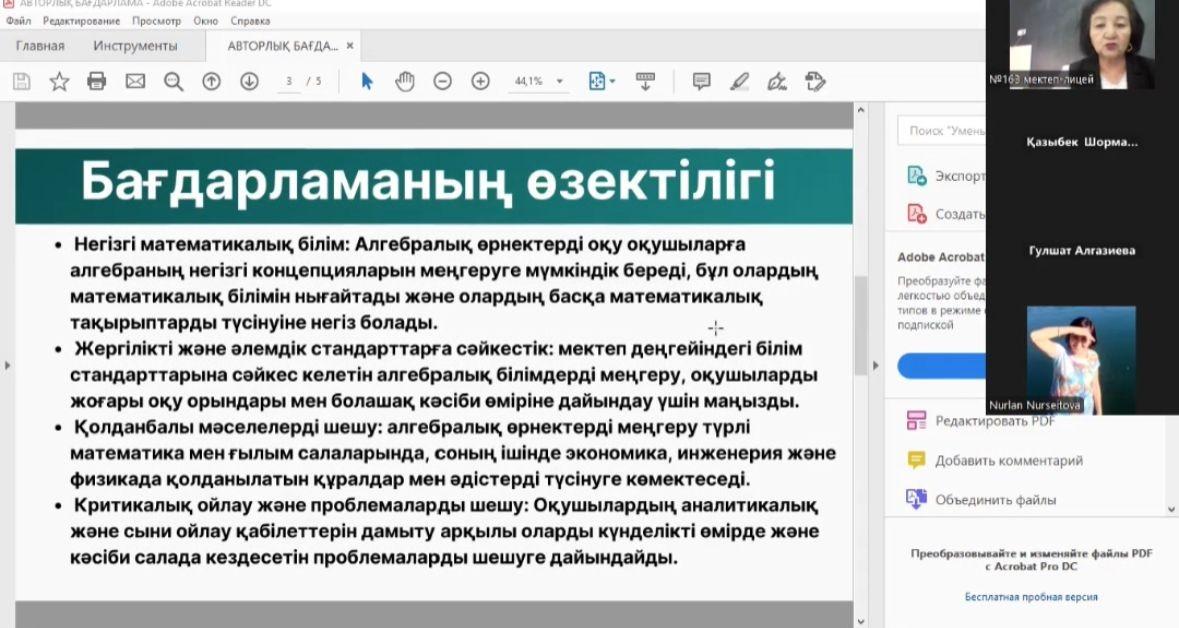
Task: Open the find text magnifier tool
Action: click(x=173, y=81)
